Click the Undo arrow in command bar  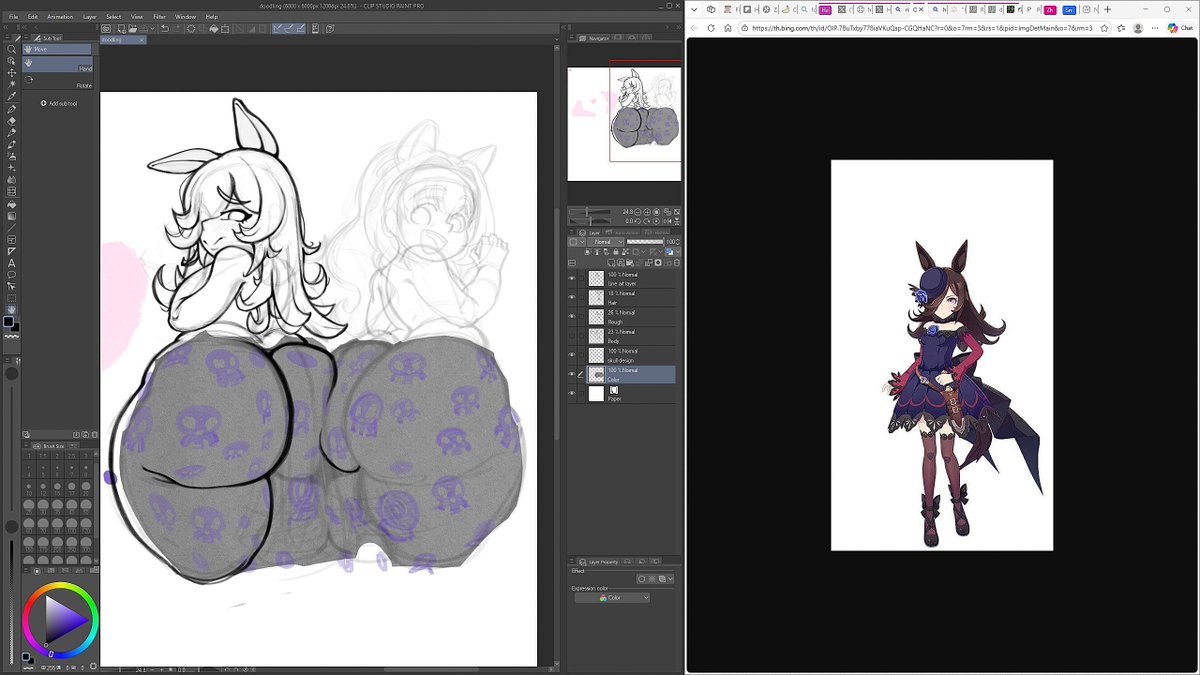point(164,28)
